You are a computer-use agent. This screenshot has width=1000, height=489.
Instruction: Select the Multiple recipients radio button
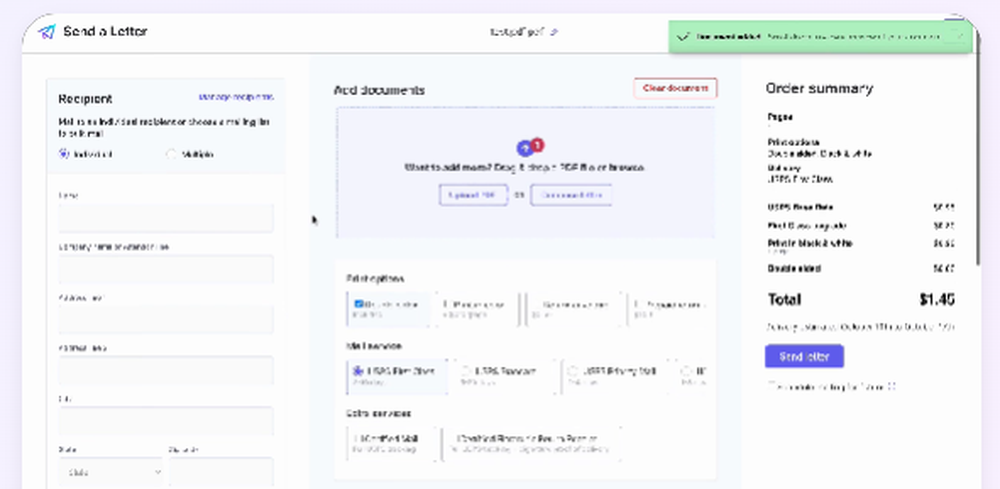pos(171,154)
